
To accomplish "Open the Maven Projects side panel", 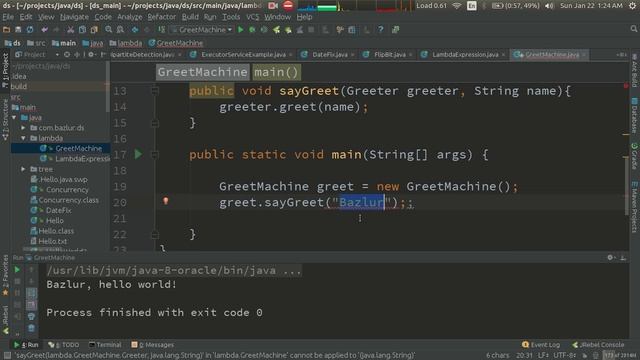I will (x=634, y=207).
